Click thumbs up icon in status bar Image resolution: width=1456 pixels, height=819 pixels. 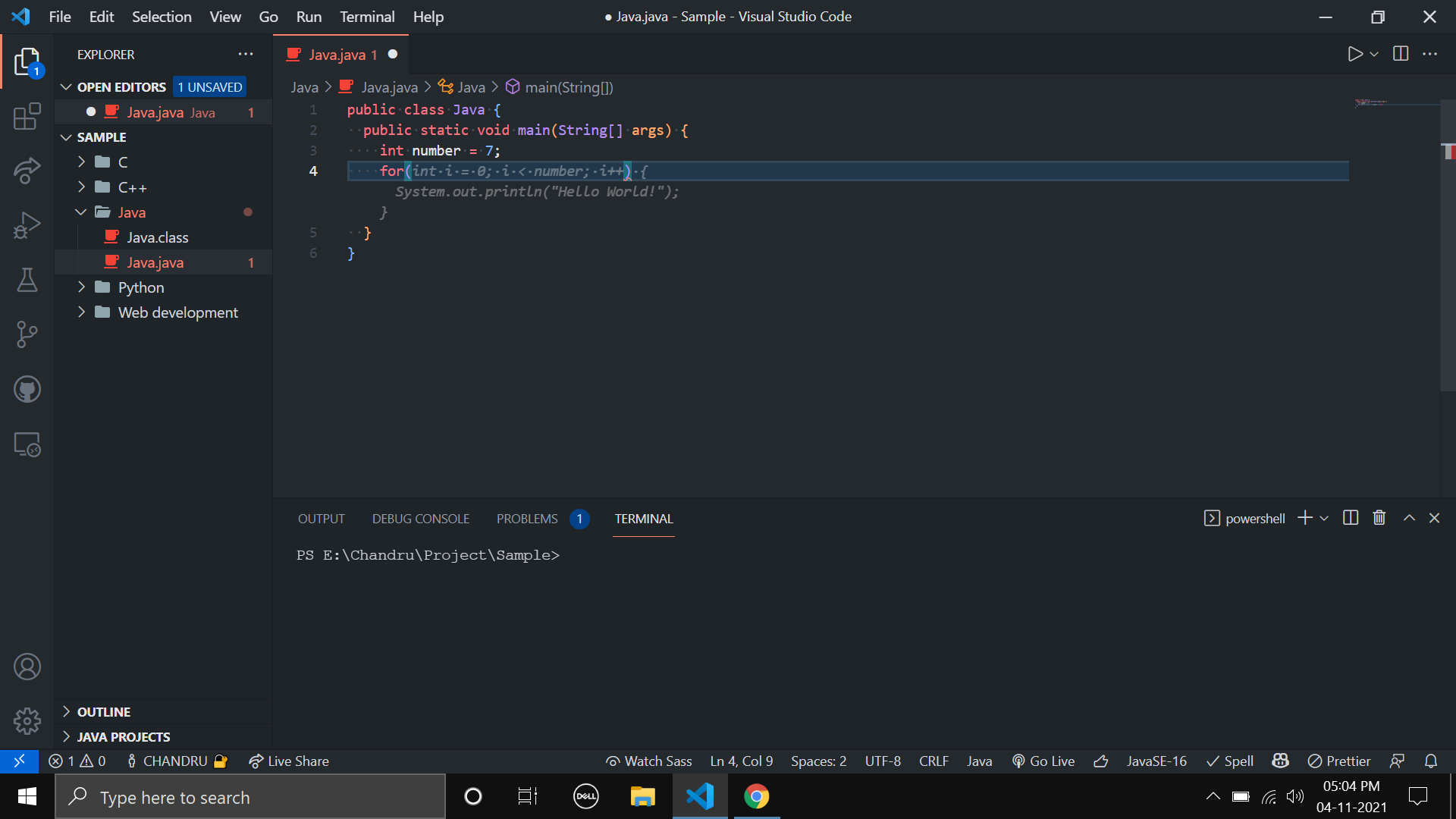point(1101,761)
